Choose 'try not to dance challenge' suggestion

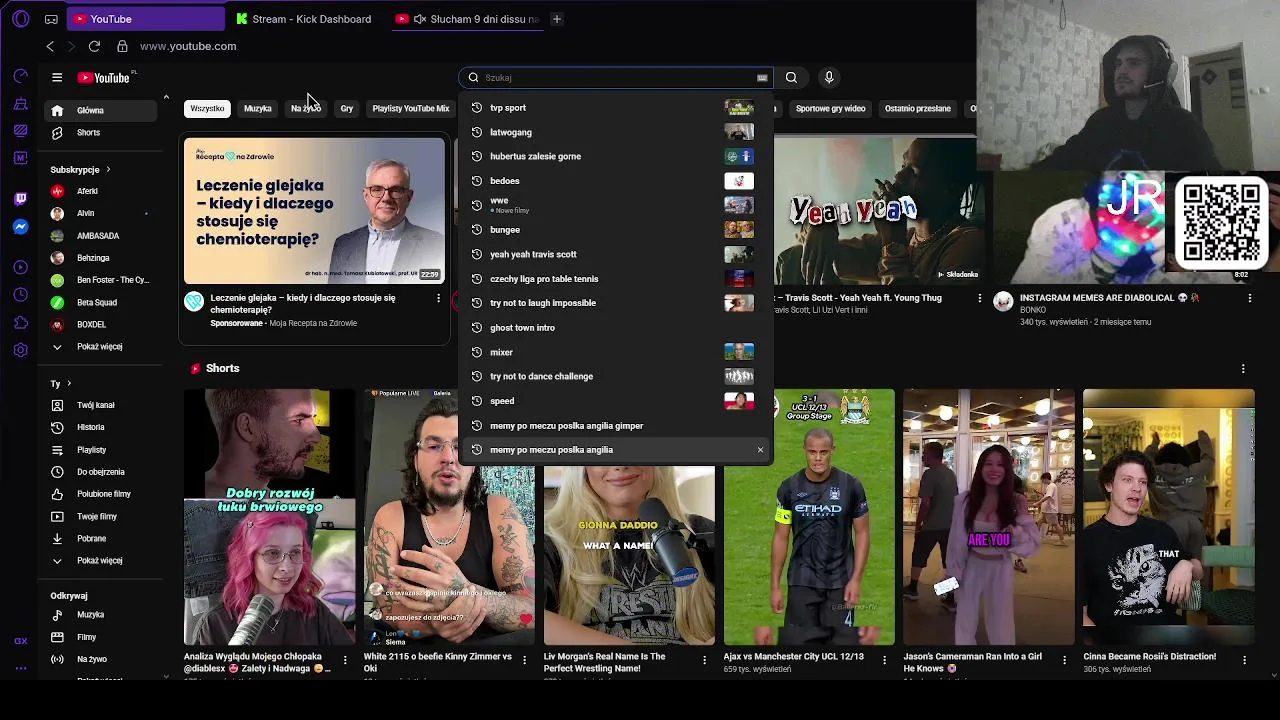pyautogui.click(x=615, y=376)
